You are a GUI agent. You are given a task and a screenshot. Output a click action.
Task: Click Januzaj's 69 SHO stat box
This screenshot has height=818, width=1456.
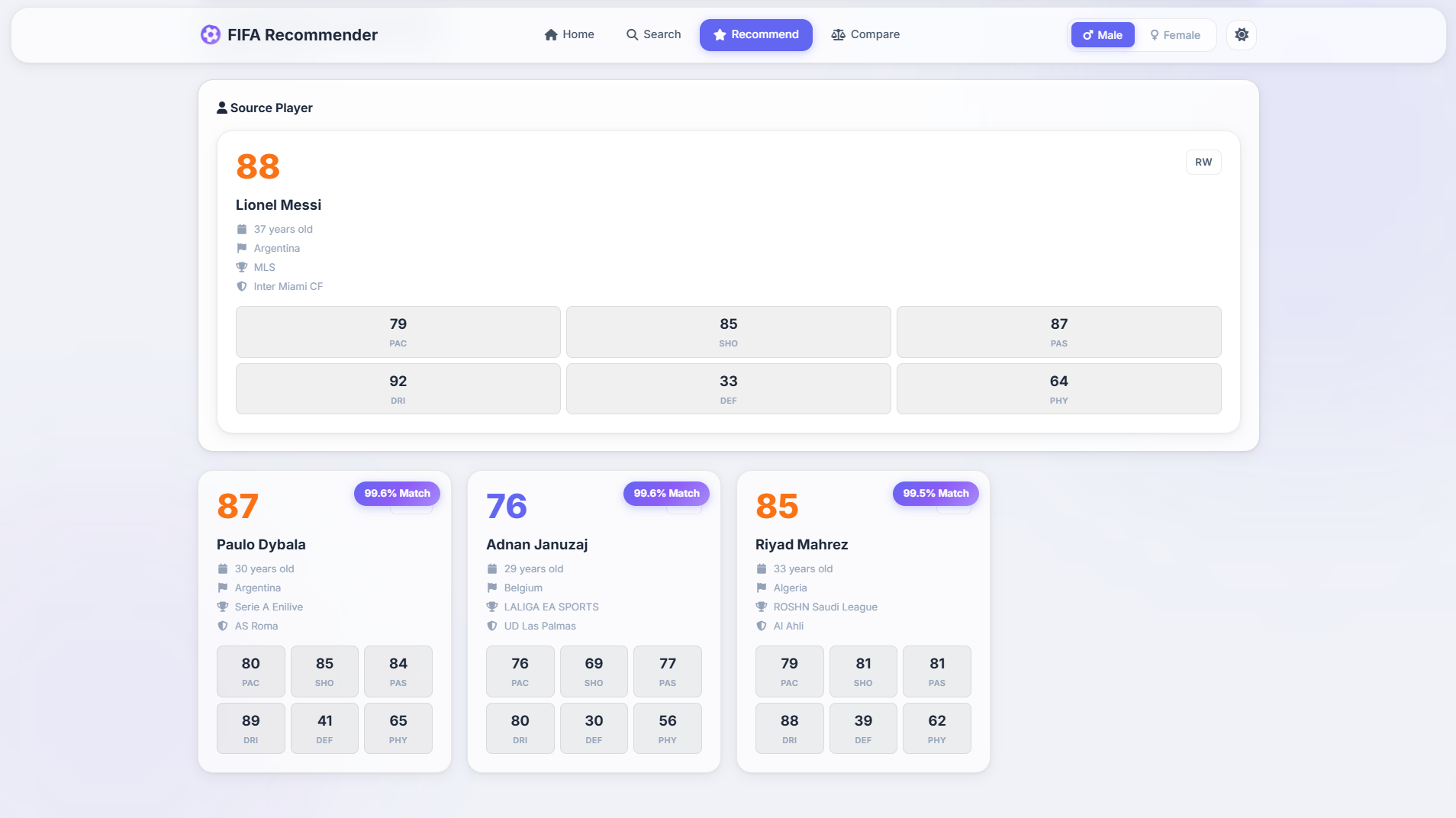click(x=594, y=671)
